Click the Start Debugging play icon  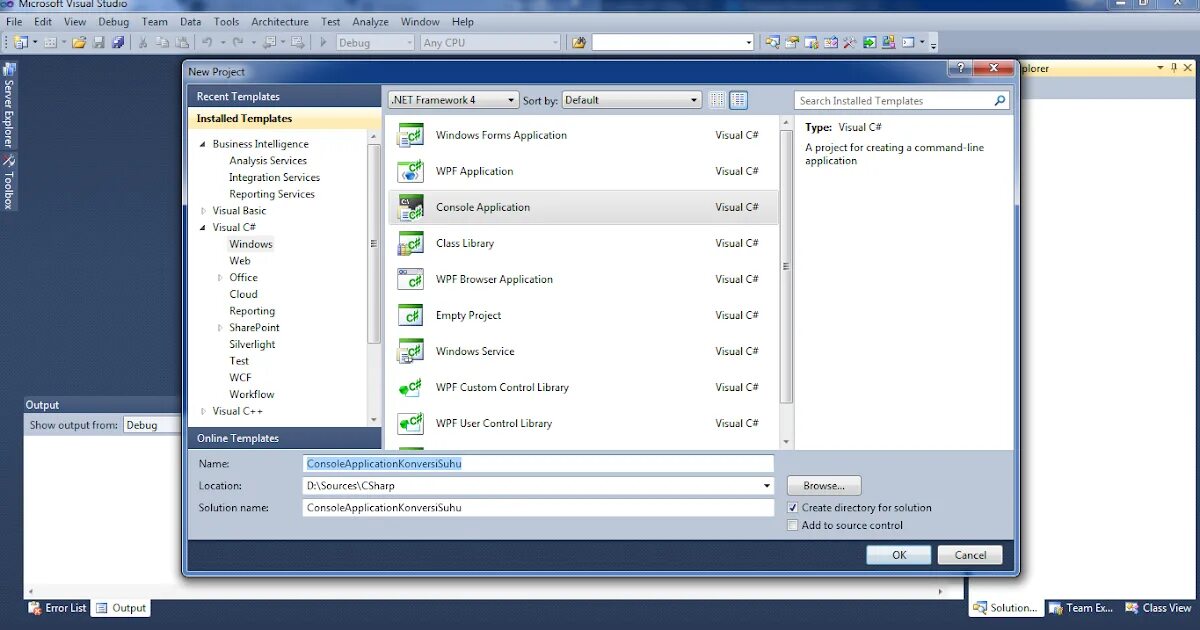(323, 42)
